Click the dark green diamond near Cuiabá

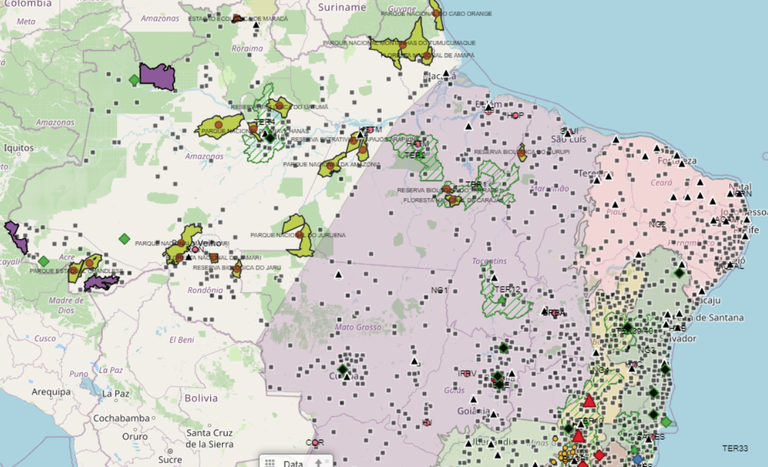click(x=343, y=370)
